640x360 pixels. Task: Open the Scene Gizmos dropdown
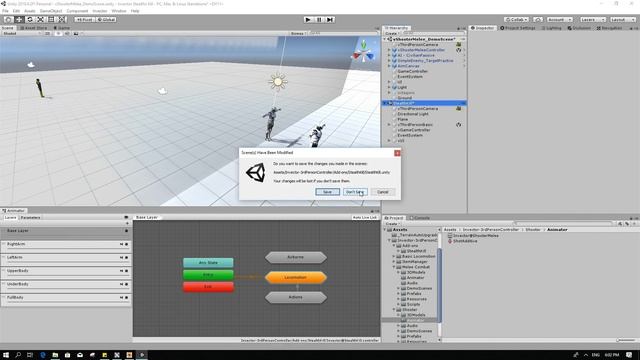[298, 33]
